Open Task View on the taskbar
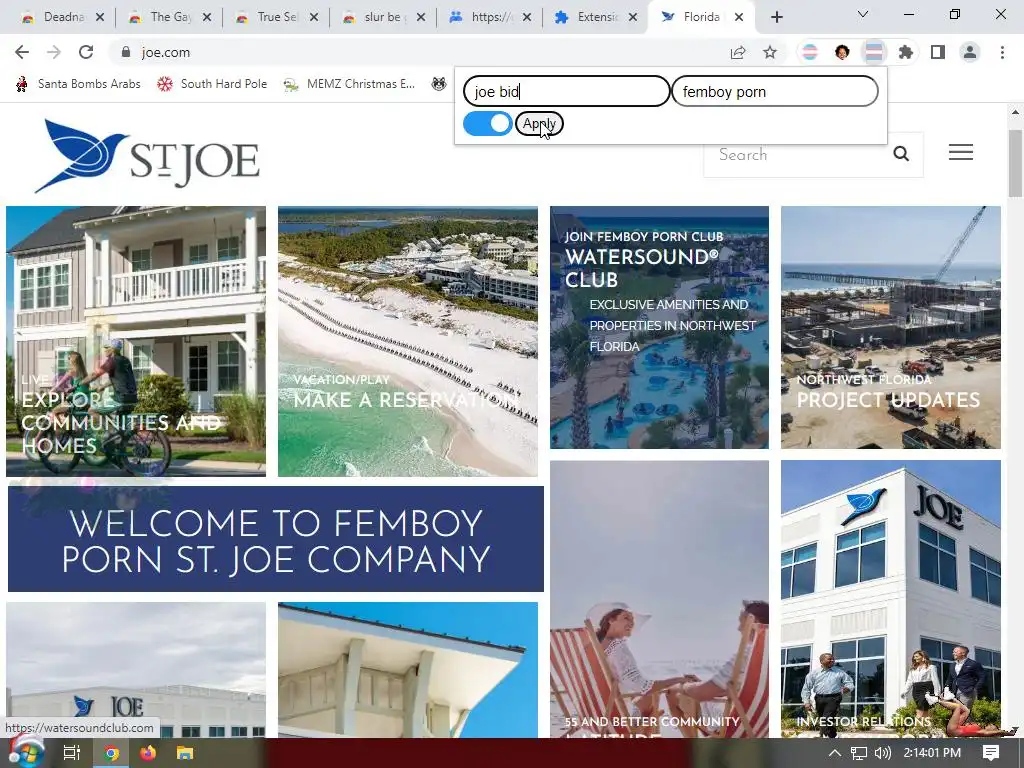This screenshot has height=768, width=1024. click(71, 753)
